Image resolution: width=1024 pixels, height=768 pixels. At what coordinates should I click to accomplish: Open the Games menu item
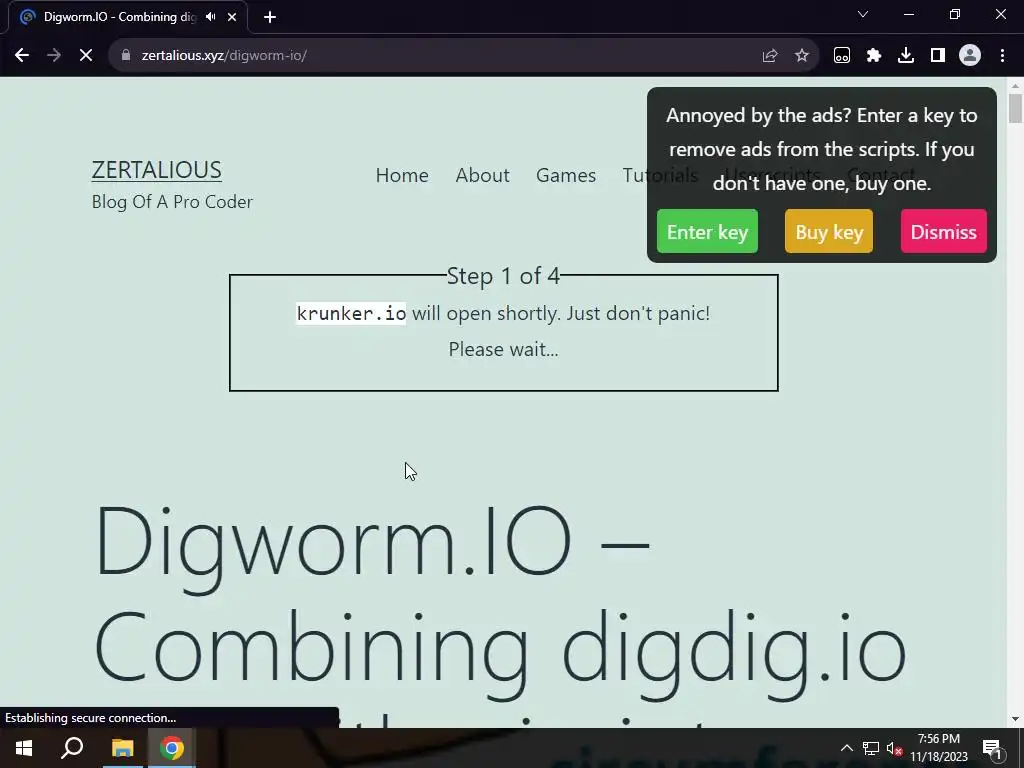point(566,175)
